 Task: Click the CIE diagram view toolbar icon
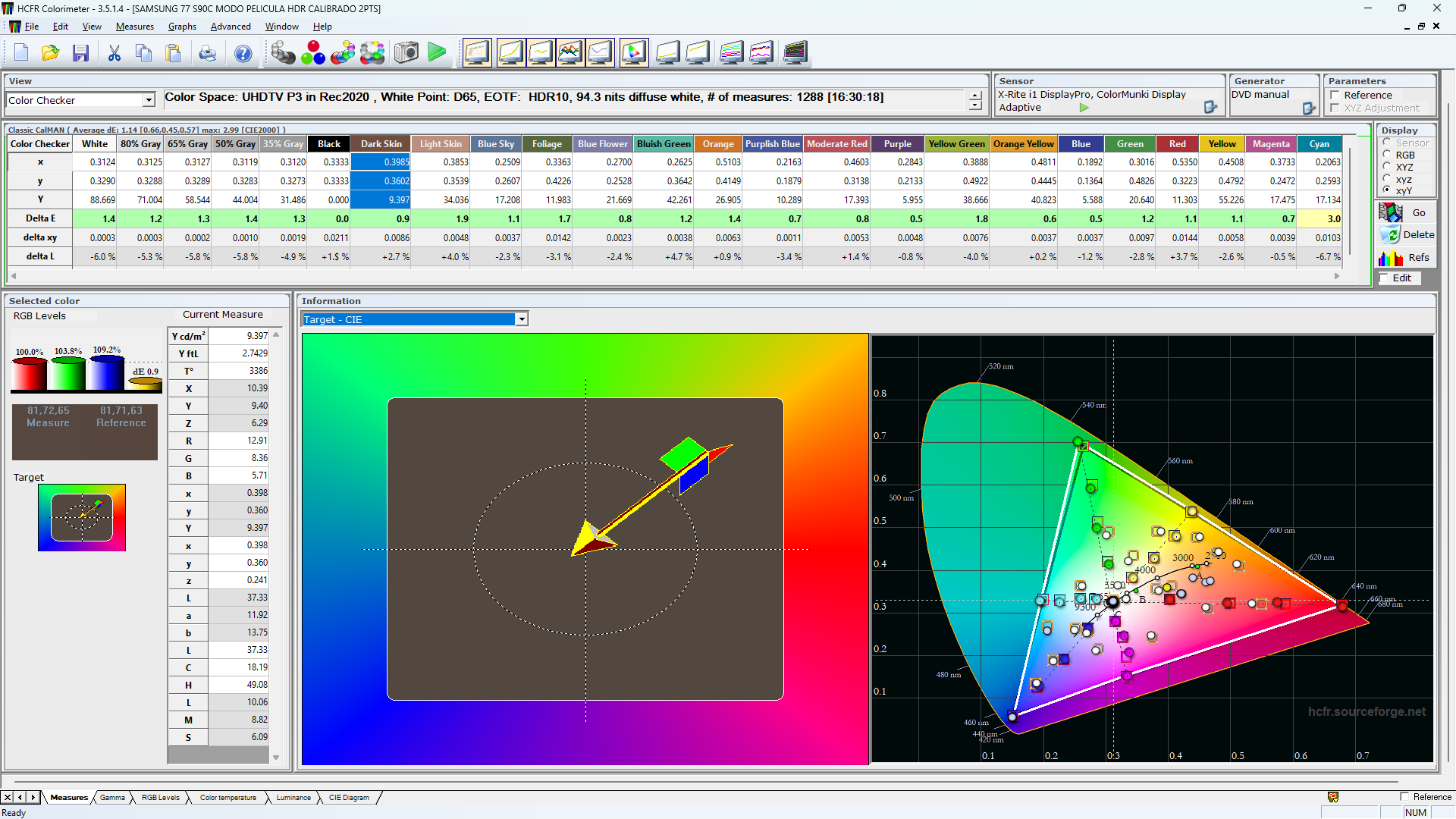pos(633,53)
